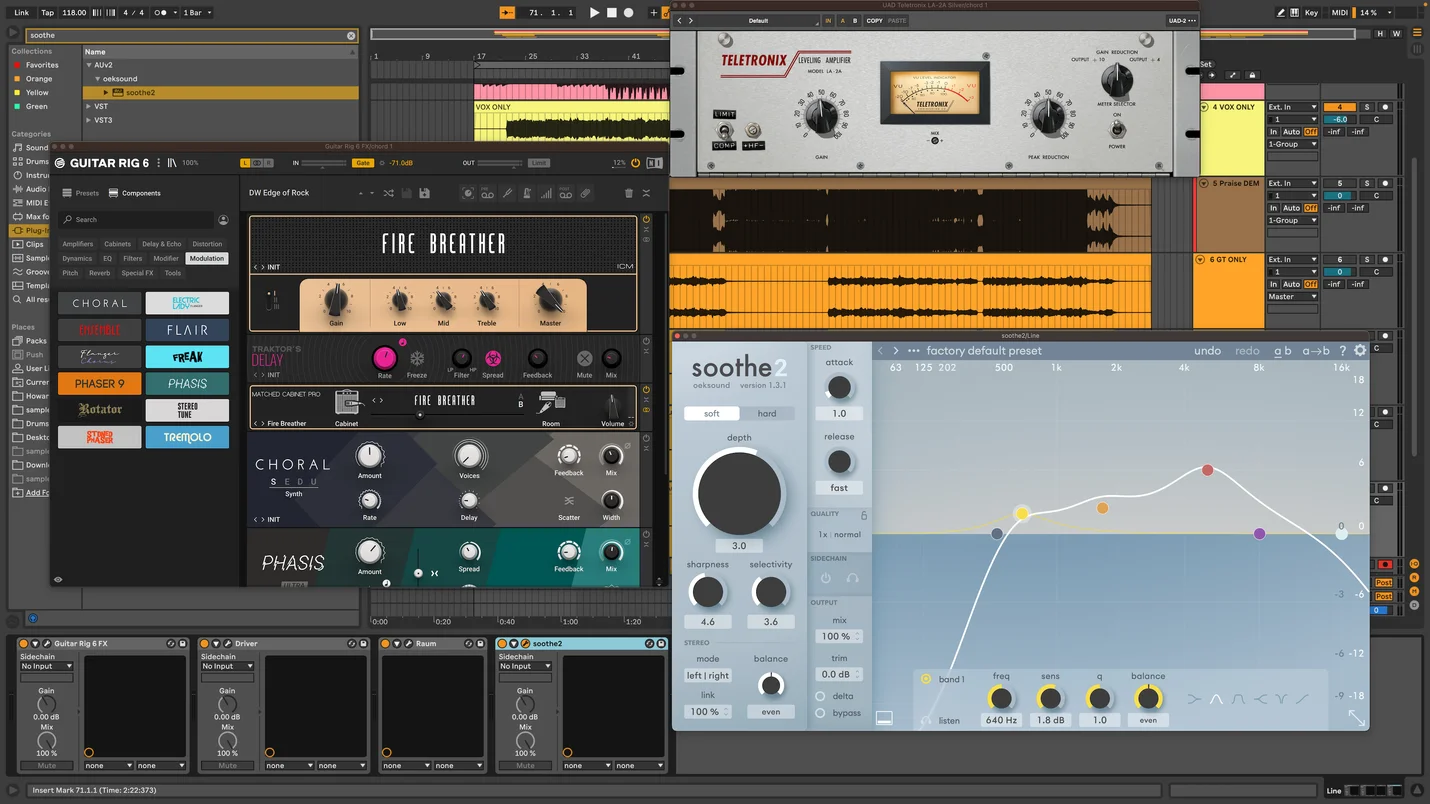Add the PHASER 9 component
The image size is (1430, 804).
99,383
